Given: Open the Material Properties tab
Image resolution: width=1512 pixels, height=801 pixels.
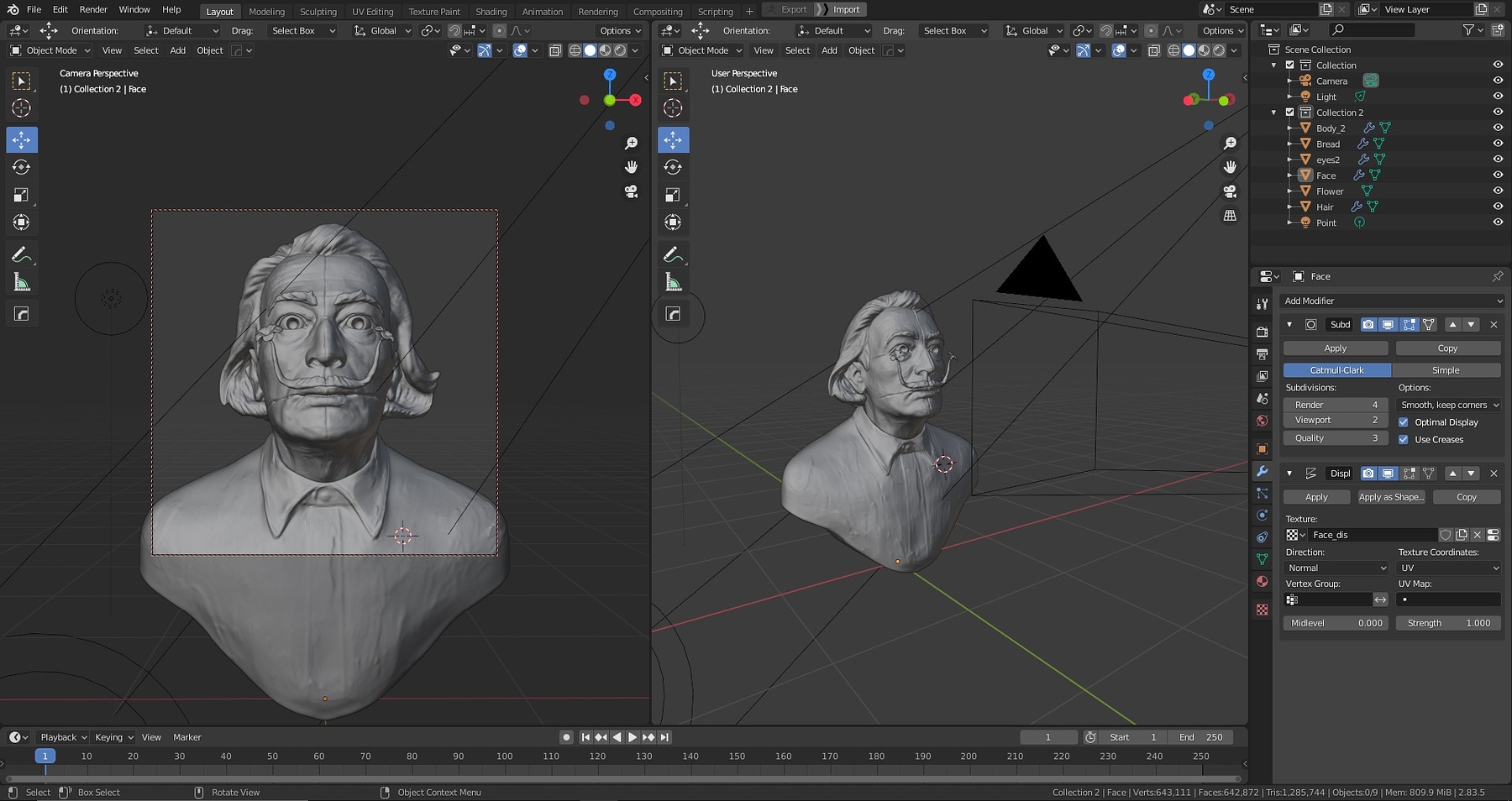Looking at the screenshot, I should pos(1263,581).
